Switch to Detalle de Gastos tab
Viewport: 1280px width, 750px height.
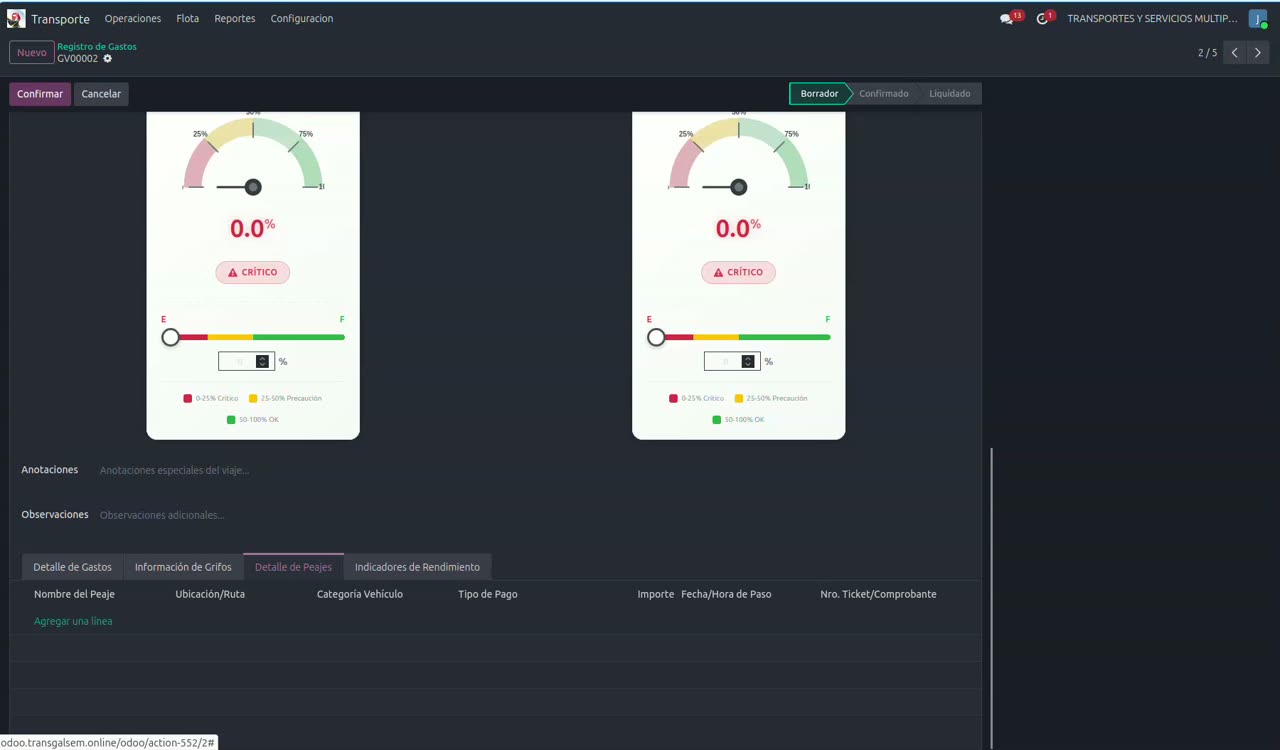[x=72, y=567]
